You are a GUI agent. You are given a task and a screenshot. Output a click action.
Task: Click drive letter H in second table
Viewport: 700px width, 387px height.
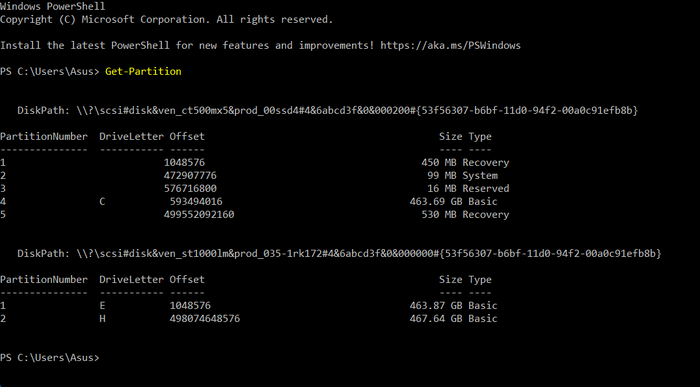[x=102, y=319]
